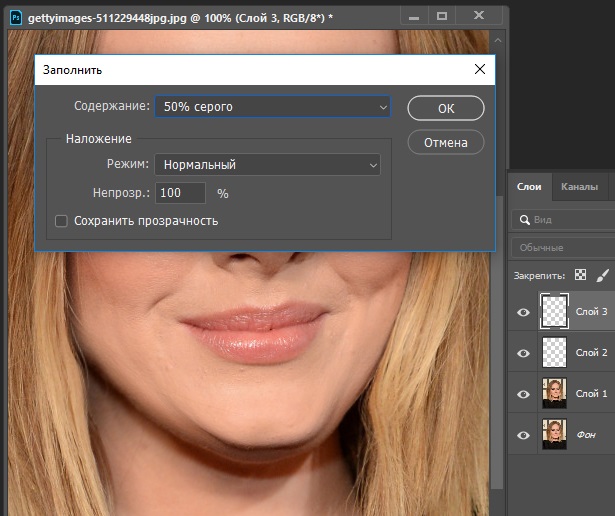Enable Сохранить прозрачность checkbox
Screen dimensions: 615x516
click(x=61, y=221)
